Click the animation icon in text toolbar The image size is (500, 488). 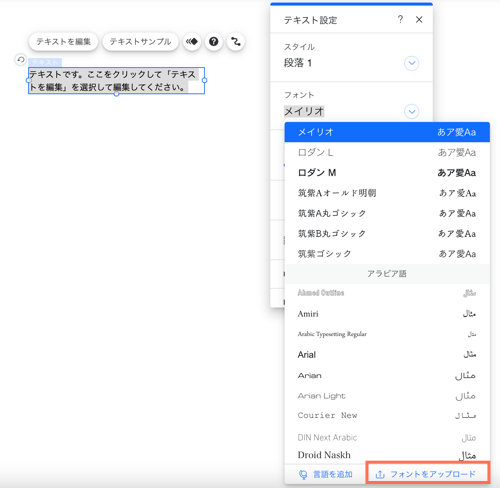(x=192, y=42)
